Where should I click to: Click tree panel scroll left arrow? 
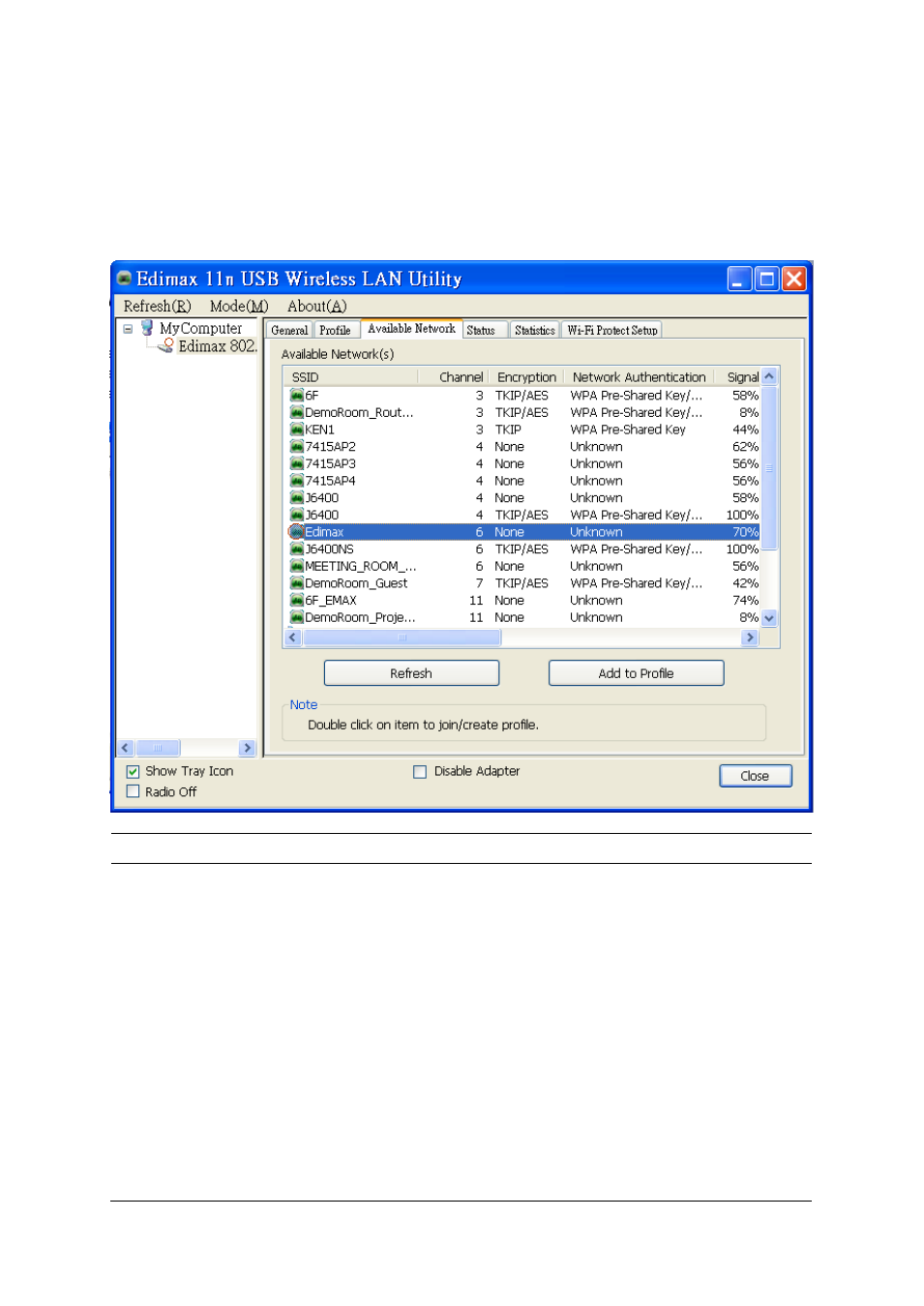[125, 748]
